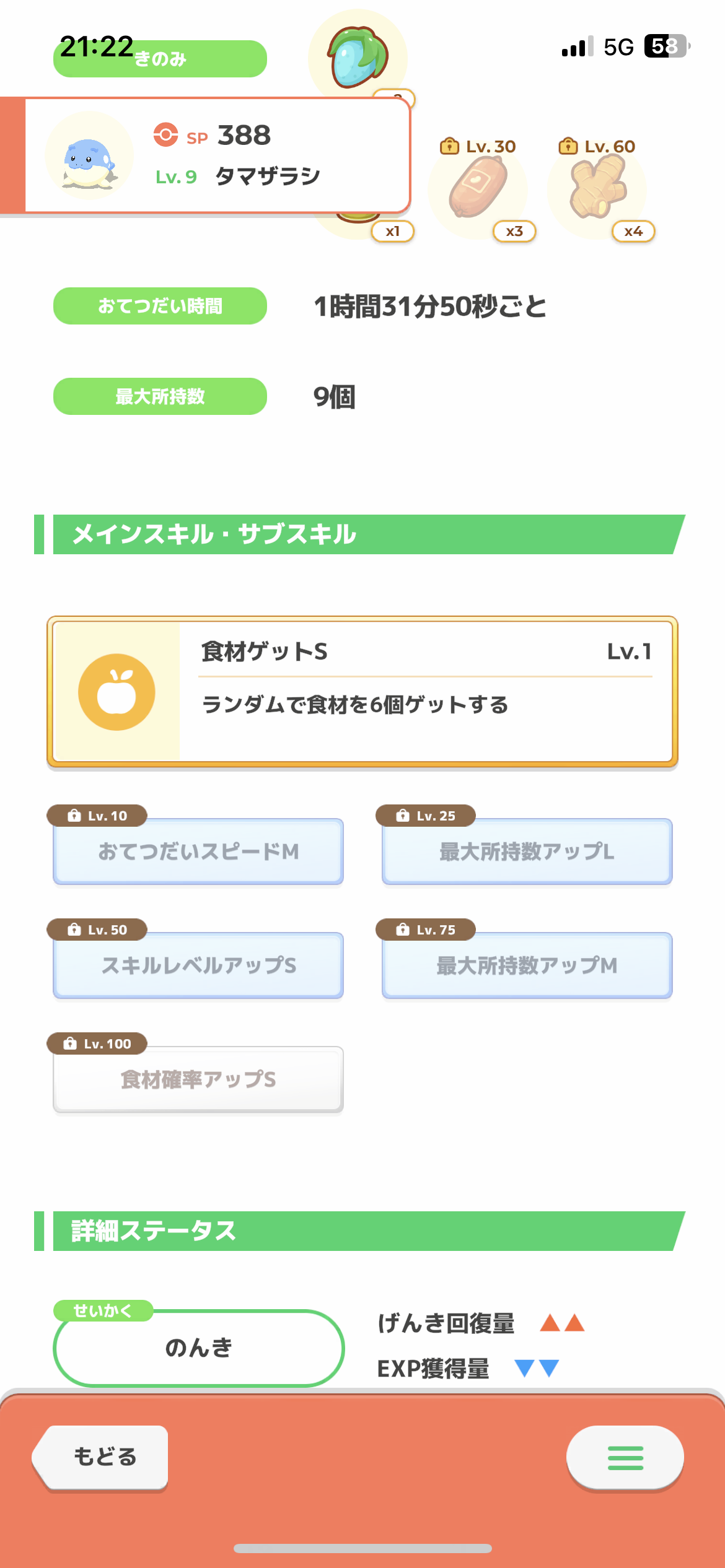This screenshot has height=1568, width=725.
Task: Tap the 最大所持数 label
Action: click(160, 396)
